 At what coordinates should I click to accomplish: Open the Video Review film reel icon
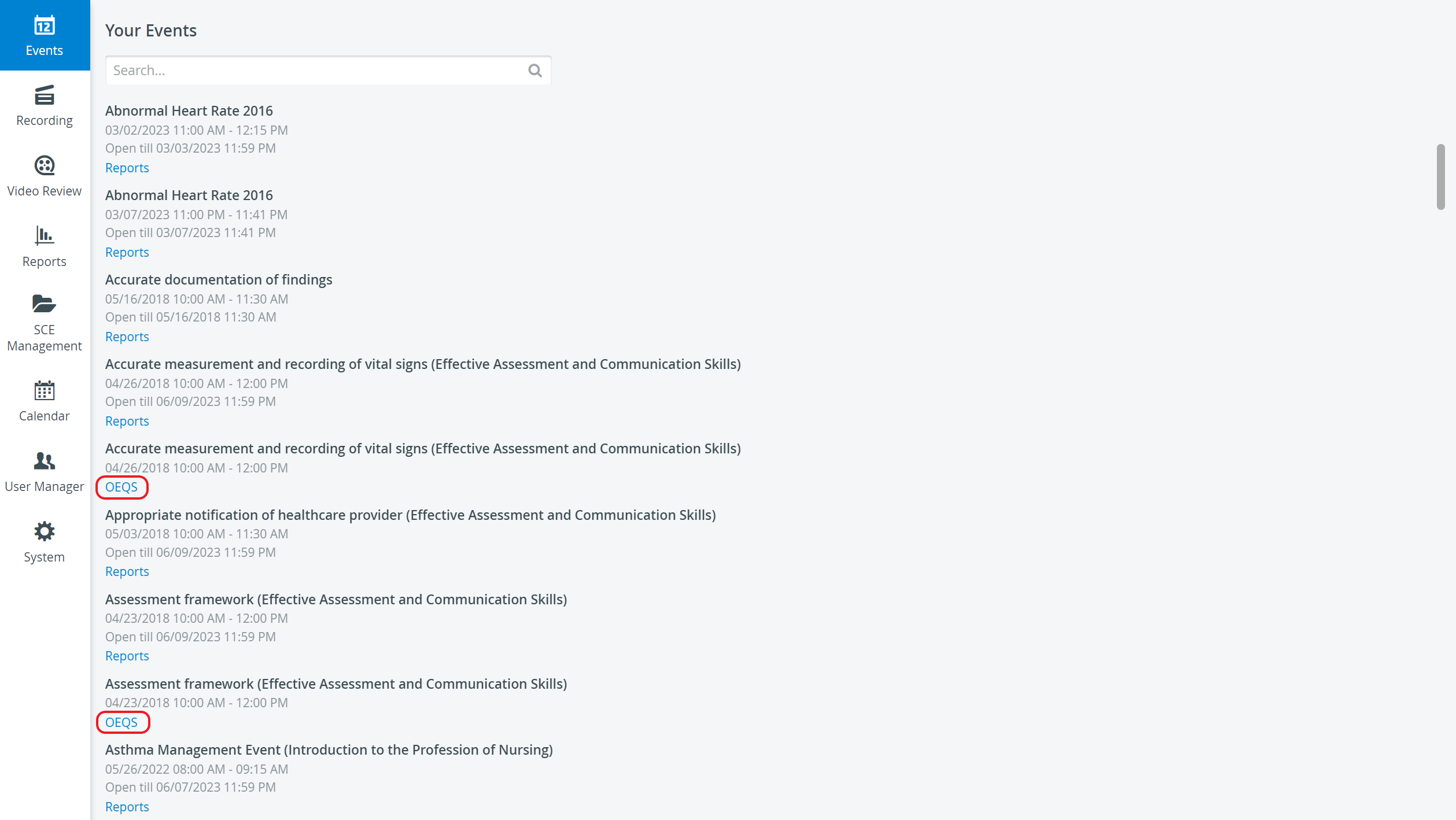pos(45,166)
